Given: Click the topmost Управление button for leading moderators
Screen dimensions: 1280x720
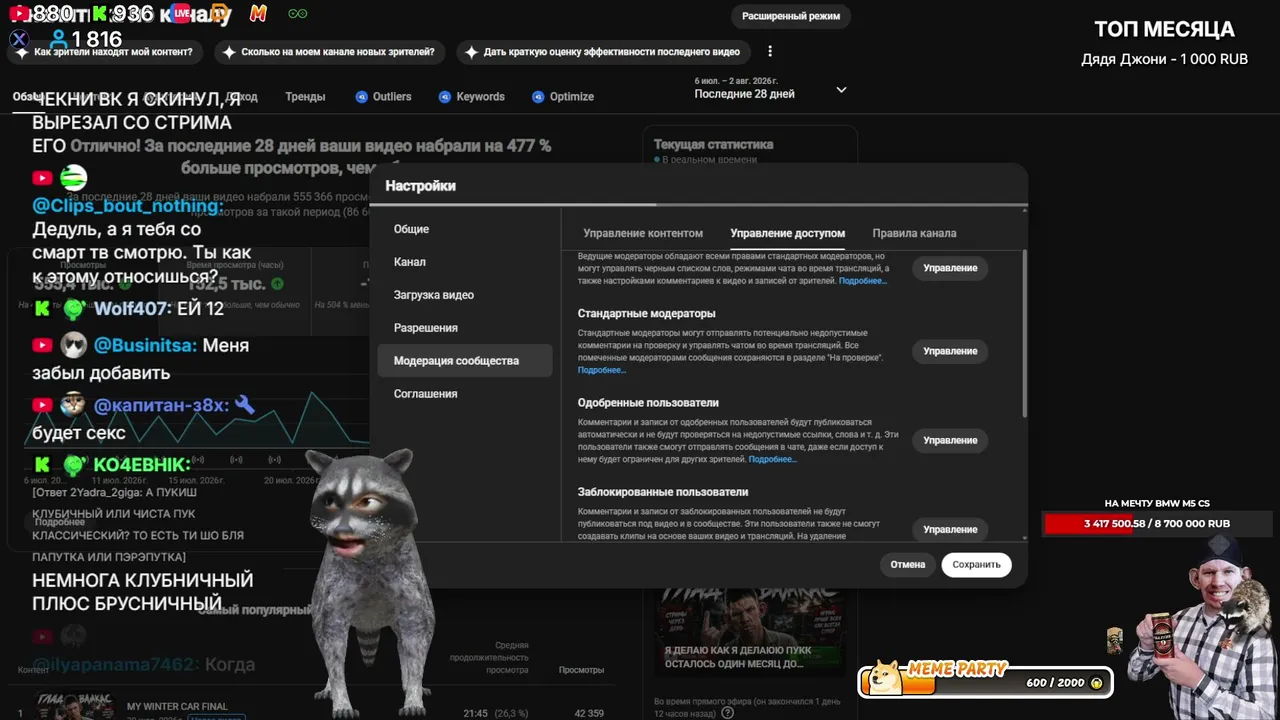Looking at the screenshot, I should tap(950, 268).
